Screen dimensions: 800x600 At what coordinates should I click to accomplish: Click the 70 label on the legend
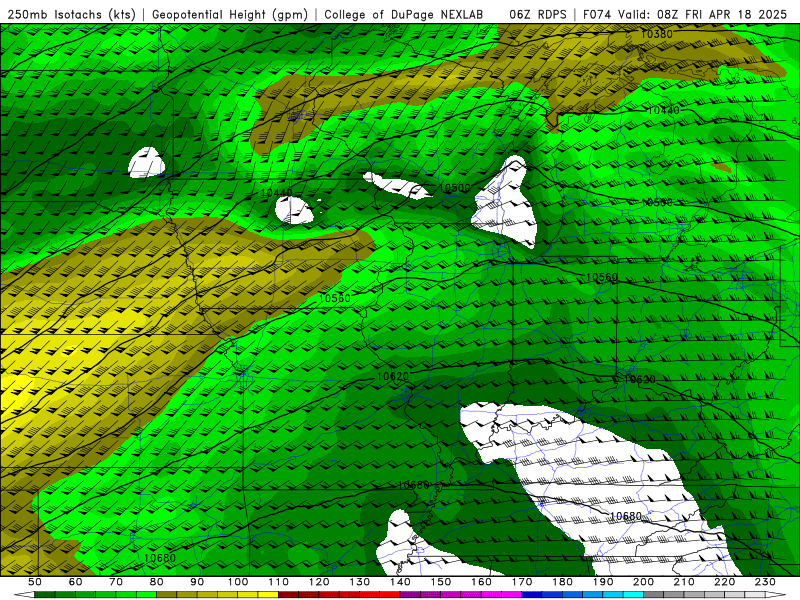[116, 582]
